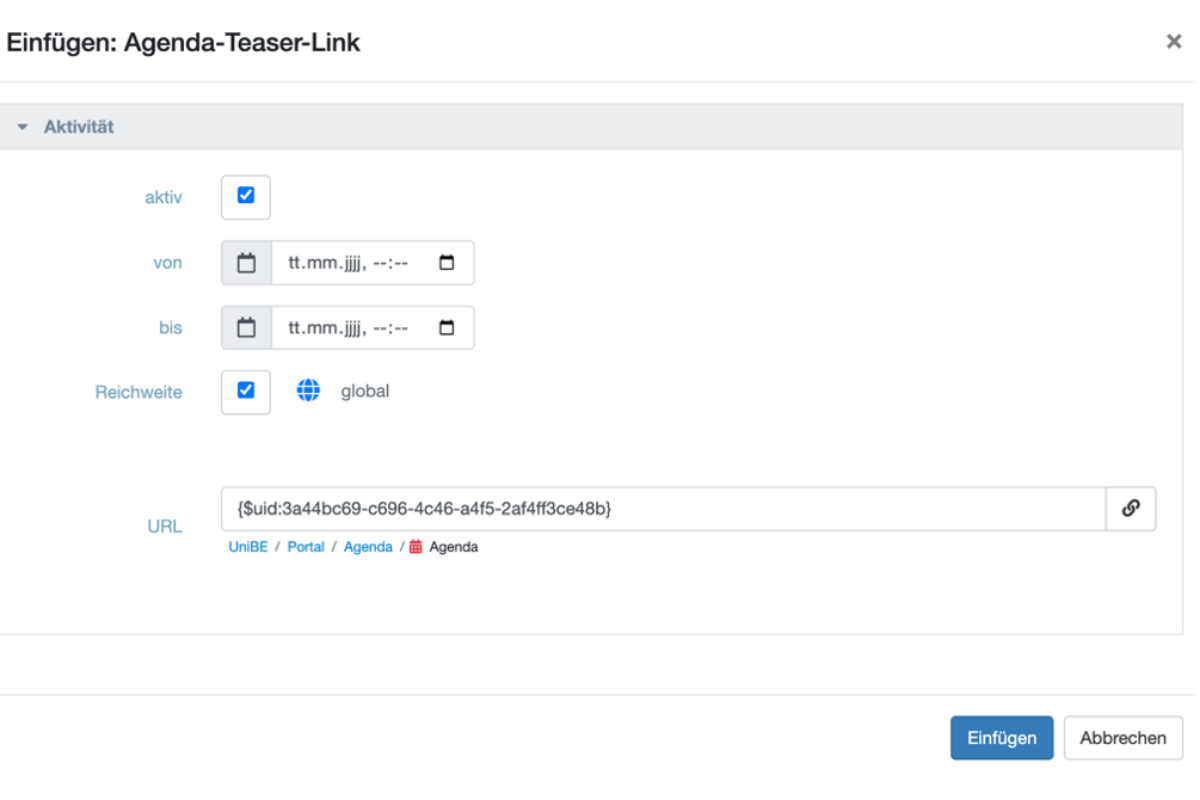Open the UniBE breadcrumb link
The height and width of the screenshot is (800, 1200).
coord(248,547)
